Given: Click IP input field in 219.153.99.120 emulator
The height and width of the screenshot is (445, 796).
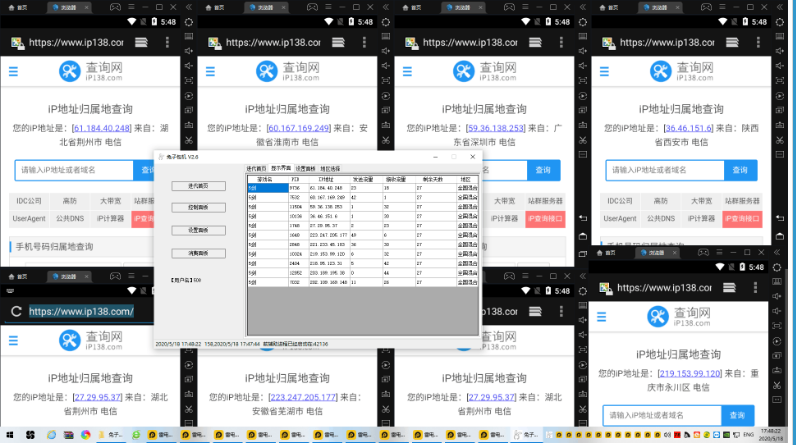Looking at the screenshot, I should point(662,415).
